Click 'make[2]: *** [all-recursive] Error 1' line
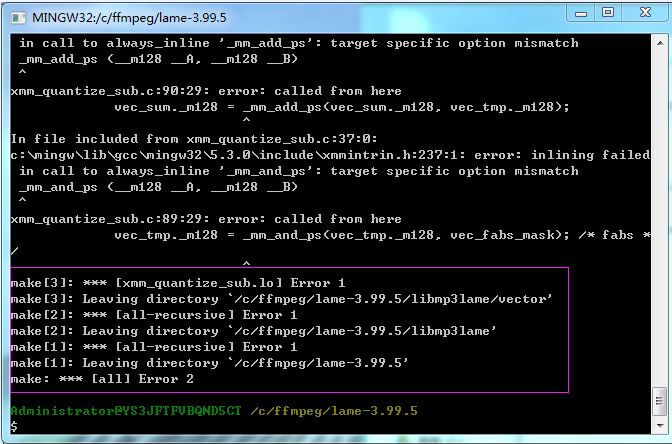The image size is (672, 444). point(154,315)
